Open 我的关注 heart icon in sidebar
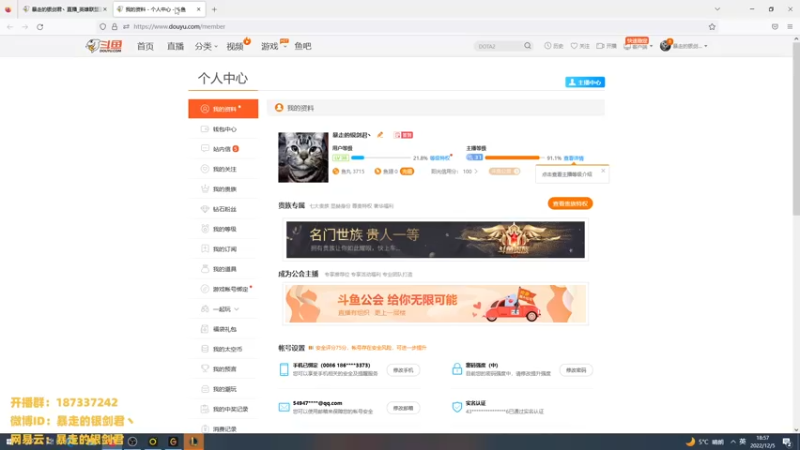The image size is (800, 450). tap(205, 169)
